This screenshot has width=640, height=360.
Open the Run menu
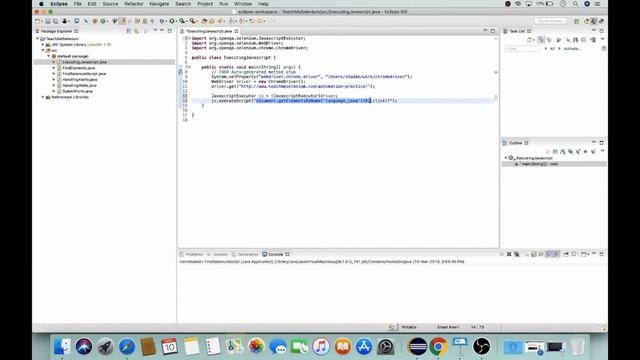click(x=224, y=4)
